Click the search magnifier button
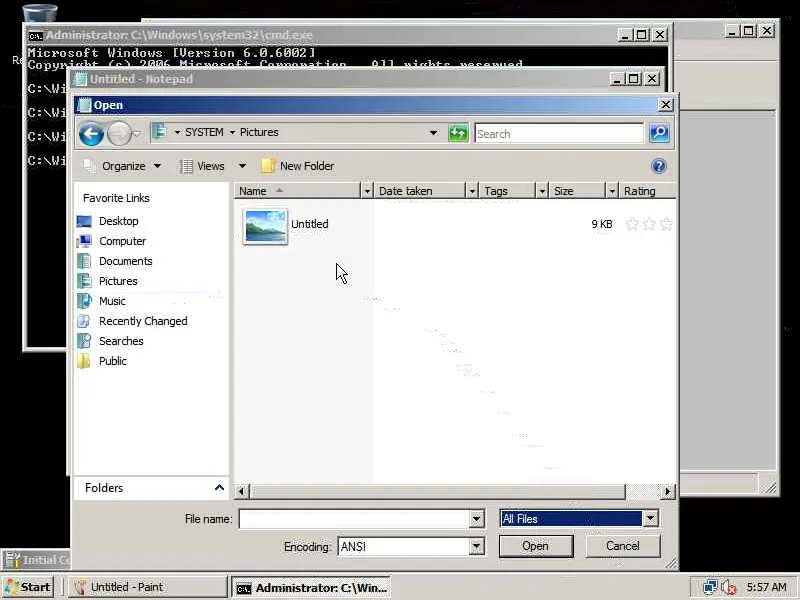Image resolution: width=800 pixels, height=600 pixels. (660, 133)
